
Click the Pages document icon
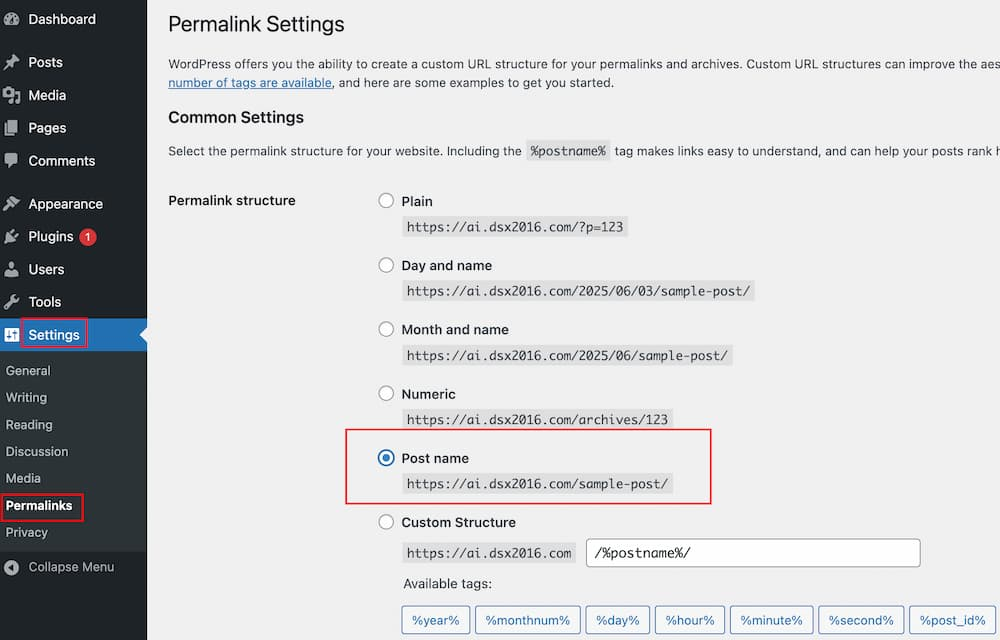[11, 128]
